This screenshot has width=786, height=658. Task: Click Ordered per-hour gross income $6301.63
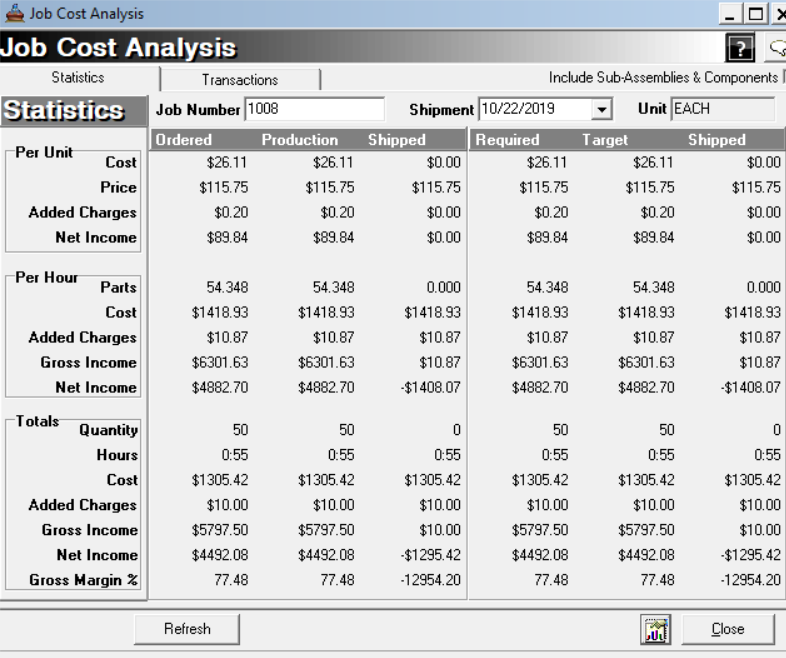(x=220, y=362)
